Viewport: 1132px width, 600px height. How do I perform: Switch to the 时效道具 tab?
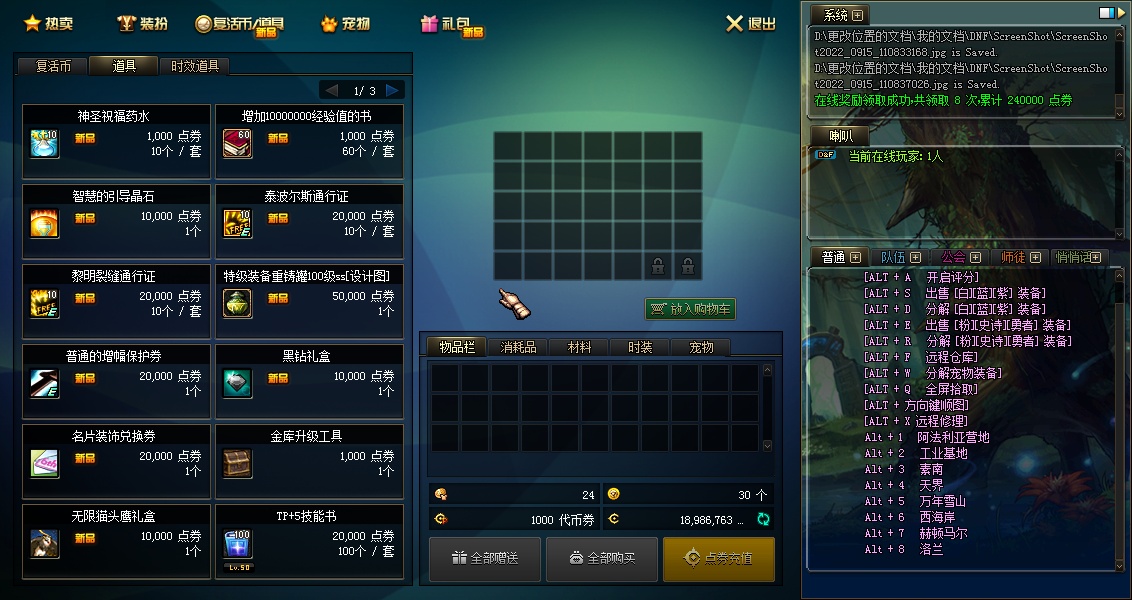pyautogui.click(x=195, y=66)
